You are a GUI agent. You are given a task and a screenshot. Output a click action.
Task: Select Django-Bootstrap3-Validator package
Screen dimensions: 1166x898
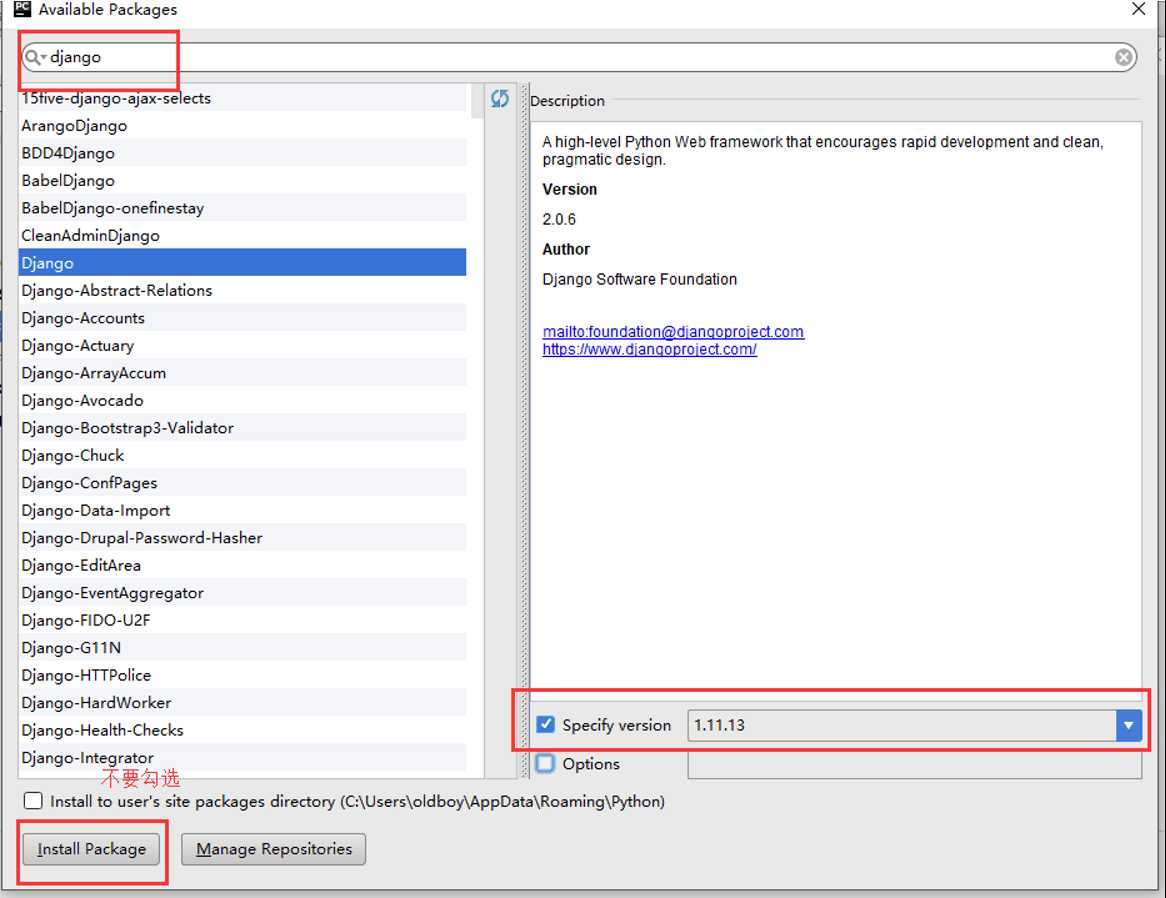pos(242,428)
